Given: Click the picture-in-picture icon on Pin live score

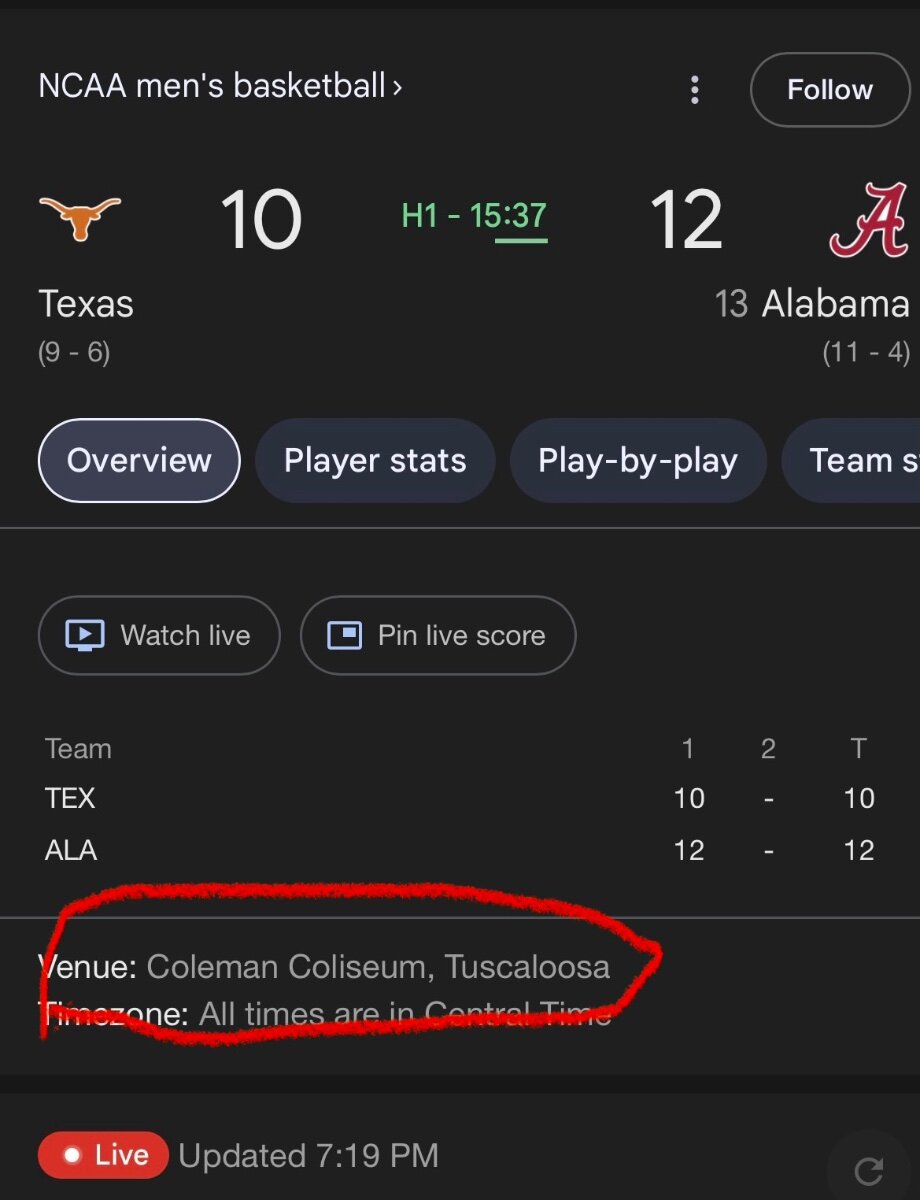Looking at the screenshot, I should pos(345,635).
